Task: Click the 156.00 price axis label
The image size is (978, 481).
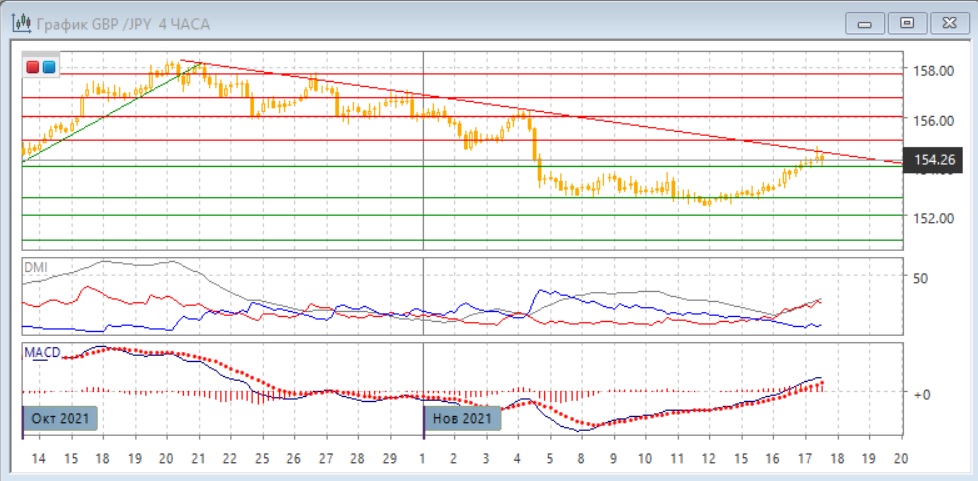Action: click(929, 120)
